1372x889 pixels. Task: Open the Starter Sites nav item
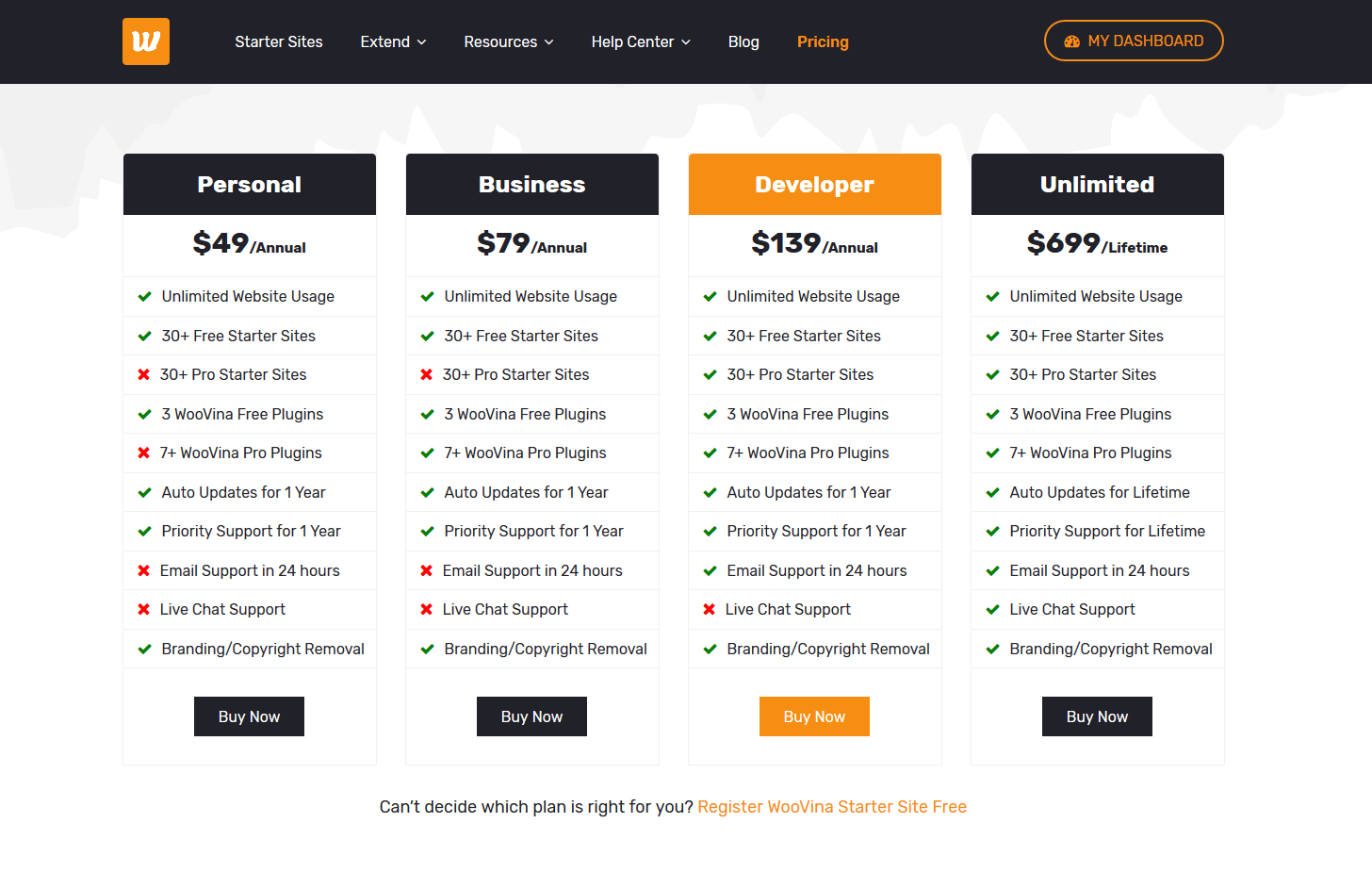(x=279, y=41)
